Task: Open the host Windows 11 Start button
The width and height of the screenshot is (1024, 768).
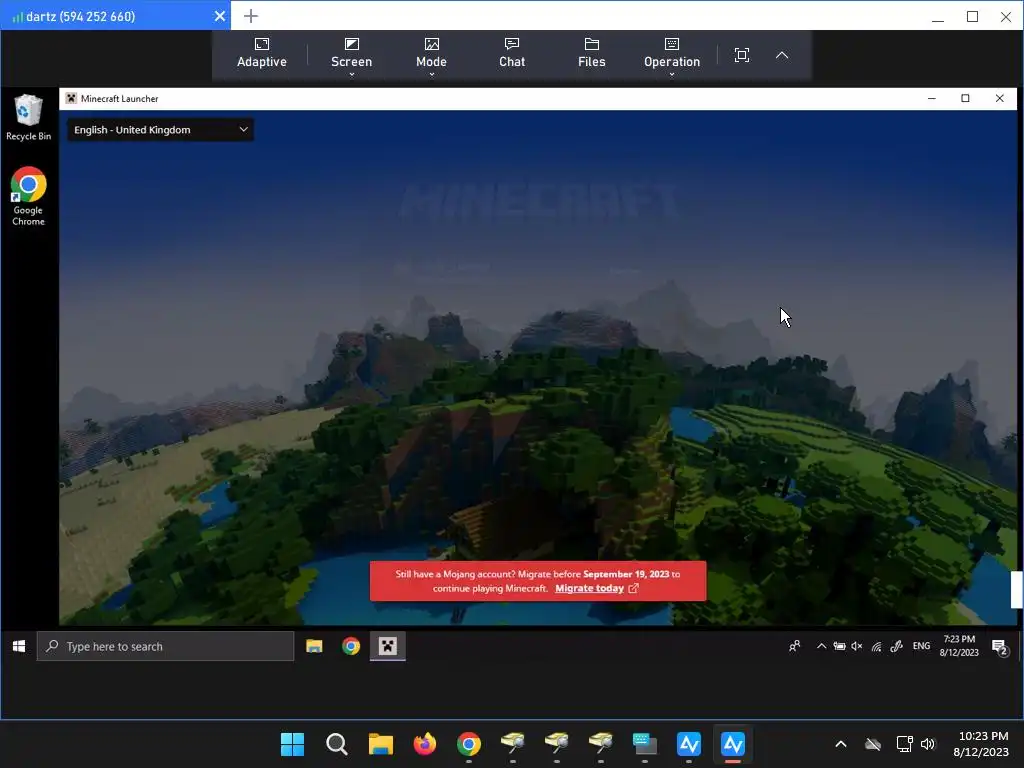Action: [x=292, y=744]
